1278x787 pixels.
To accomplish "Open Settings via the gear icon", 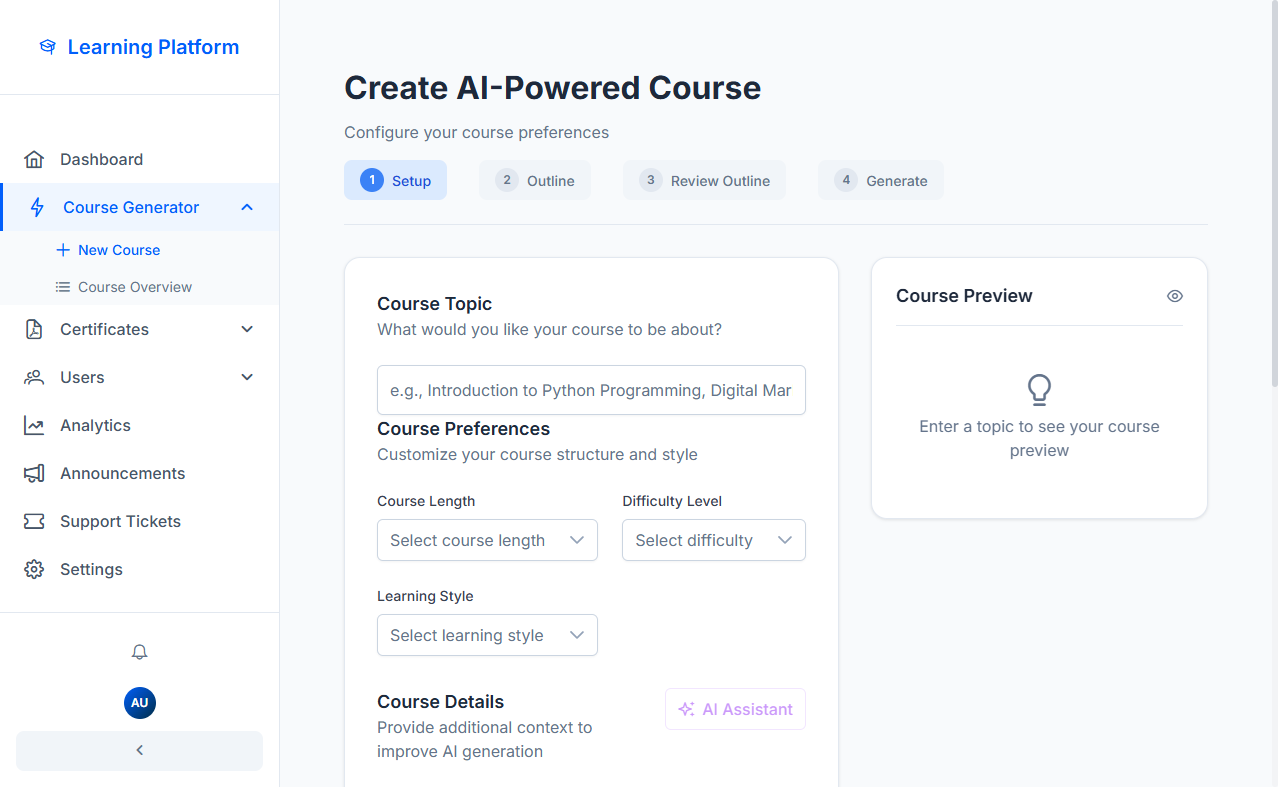I will click(34, 570).
